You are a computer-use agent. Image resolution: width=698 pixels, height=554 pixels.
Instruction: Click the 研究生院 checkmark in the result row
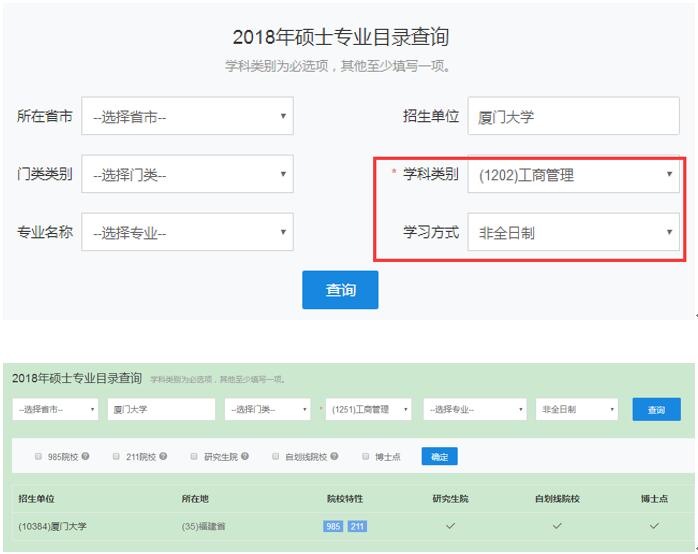[450, 525]
